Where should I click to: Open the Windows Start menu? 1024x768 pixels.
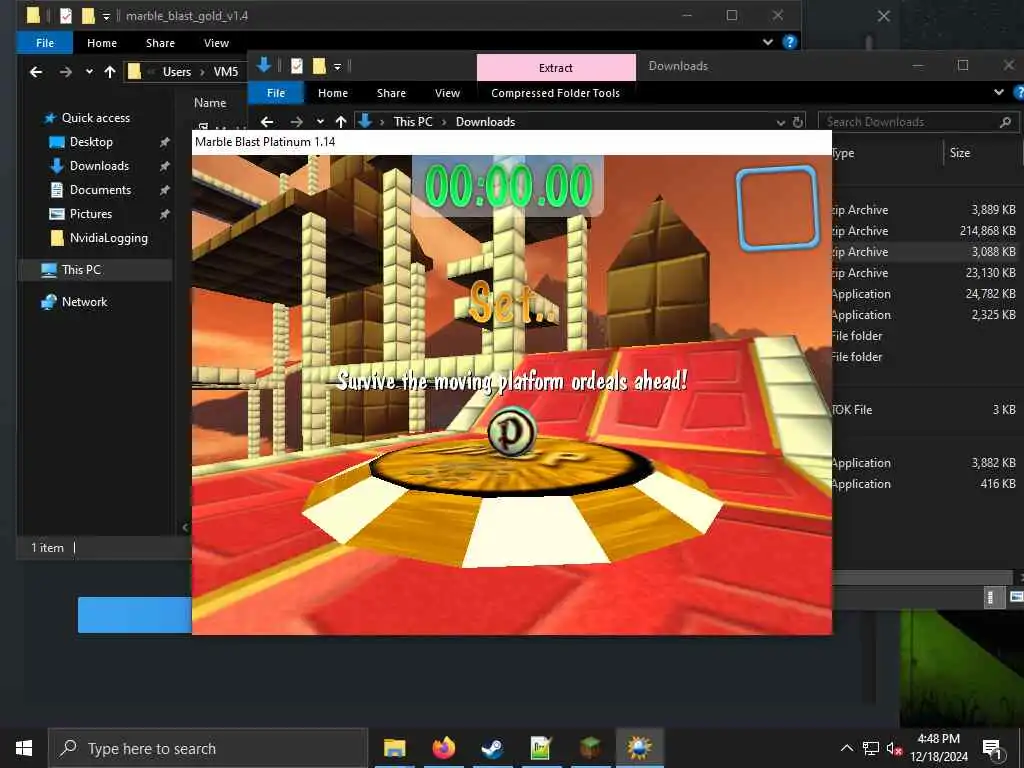pos(24,748)
